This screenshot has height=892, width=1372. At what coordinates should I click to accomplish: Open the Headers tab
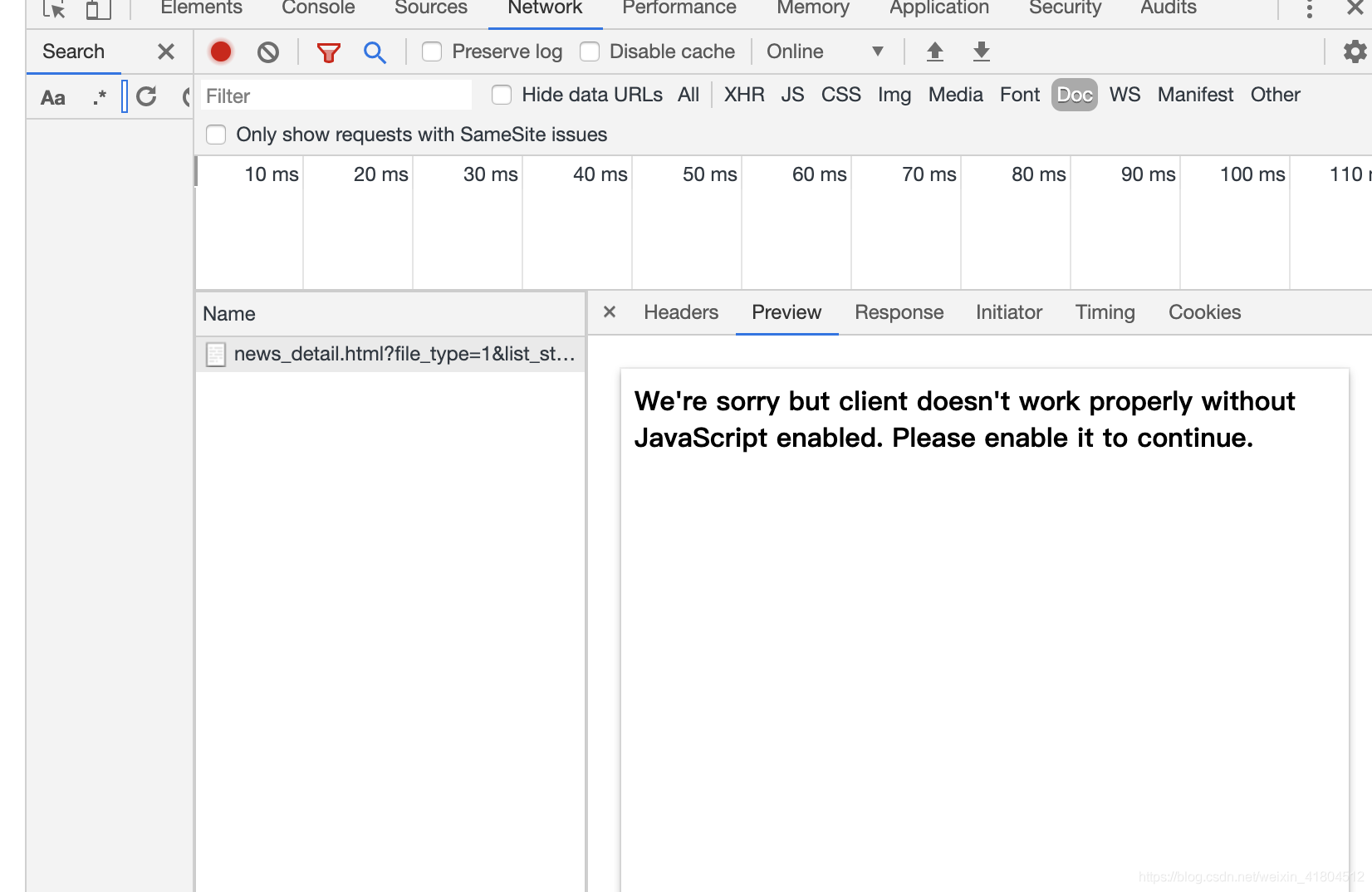pos(681,312)
